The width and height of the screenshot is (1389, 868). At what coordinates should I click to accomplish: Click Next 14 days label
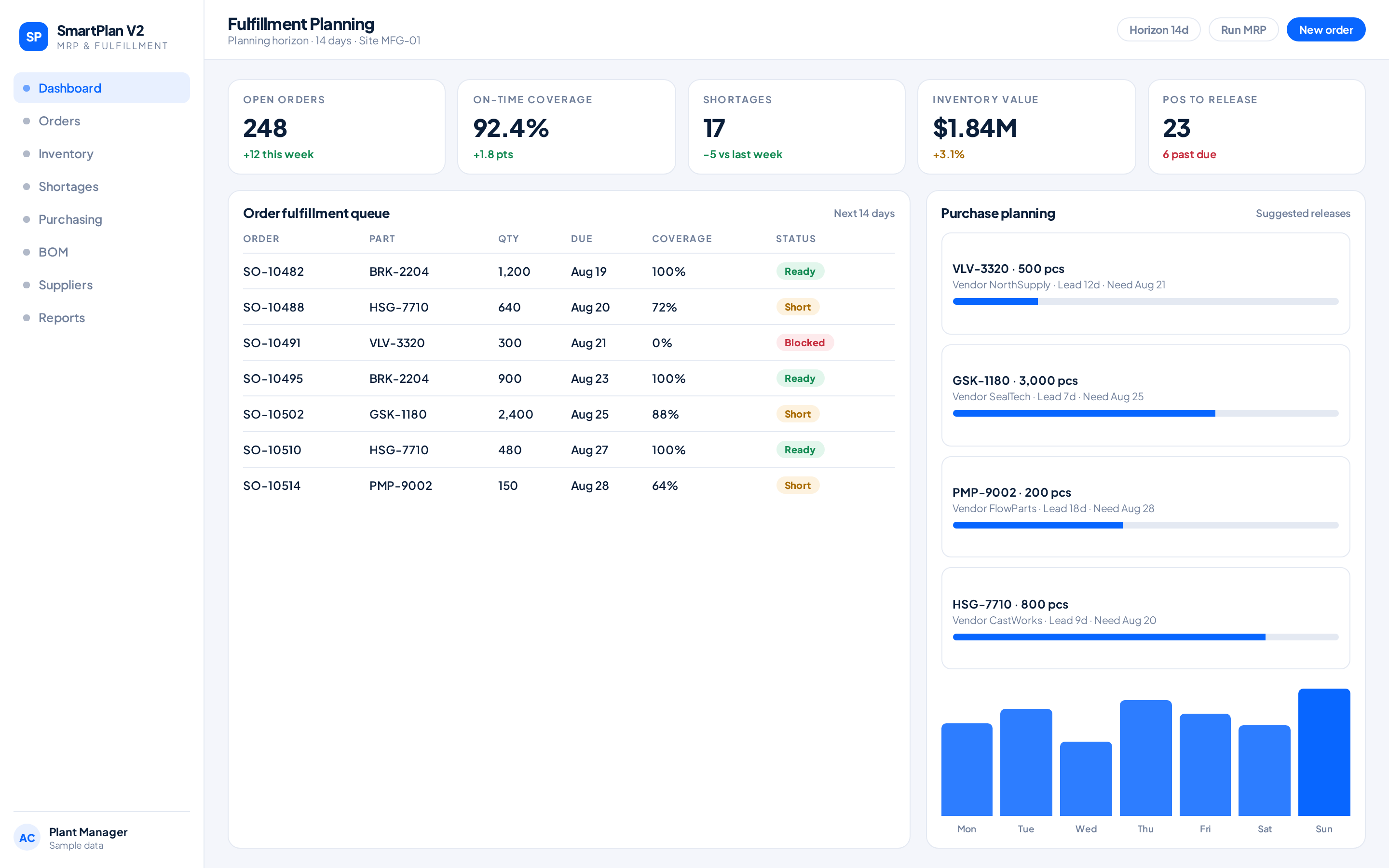click(x=864, y=213)
